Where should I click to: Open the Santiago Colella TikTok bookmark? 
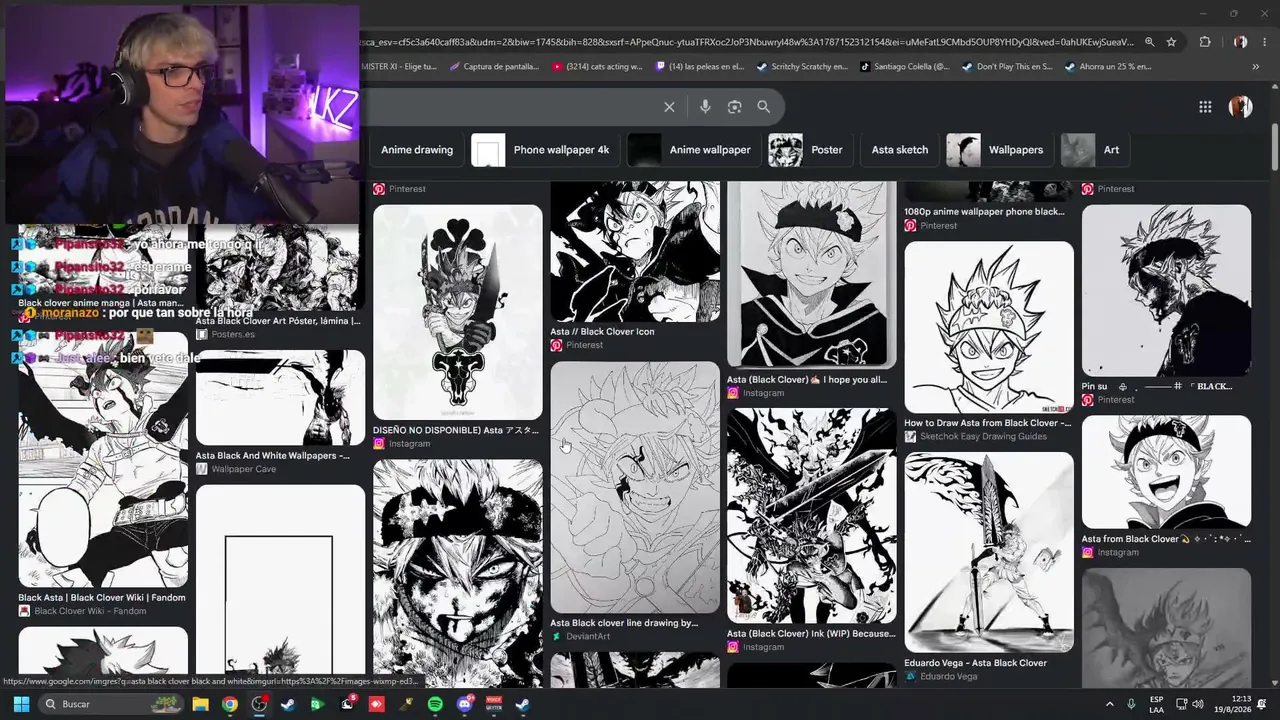tap(905, 67)
